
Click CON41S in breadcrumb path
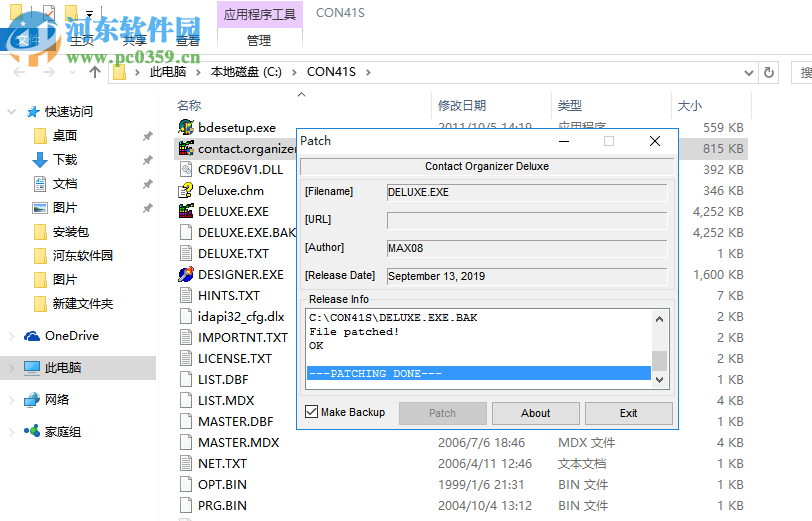tap(331, 72)
